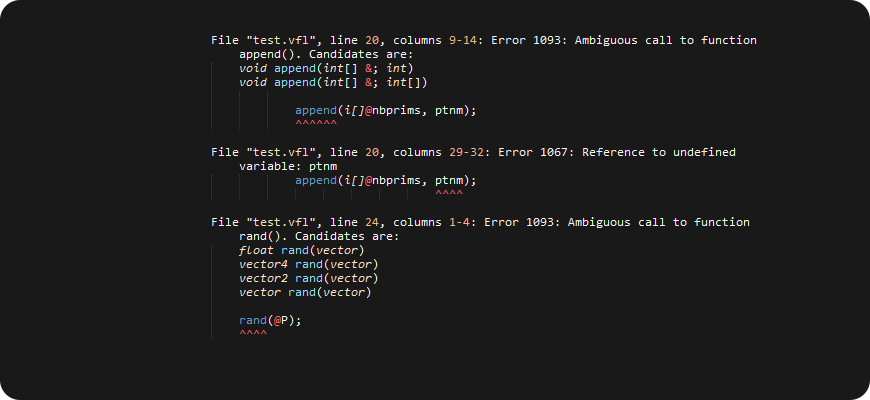
Task: Click the first 'File "test.vfl", line 20' error header
Action: pyautogui.click(x=296, y=40)
